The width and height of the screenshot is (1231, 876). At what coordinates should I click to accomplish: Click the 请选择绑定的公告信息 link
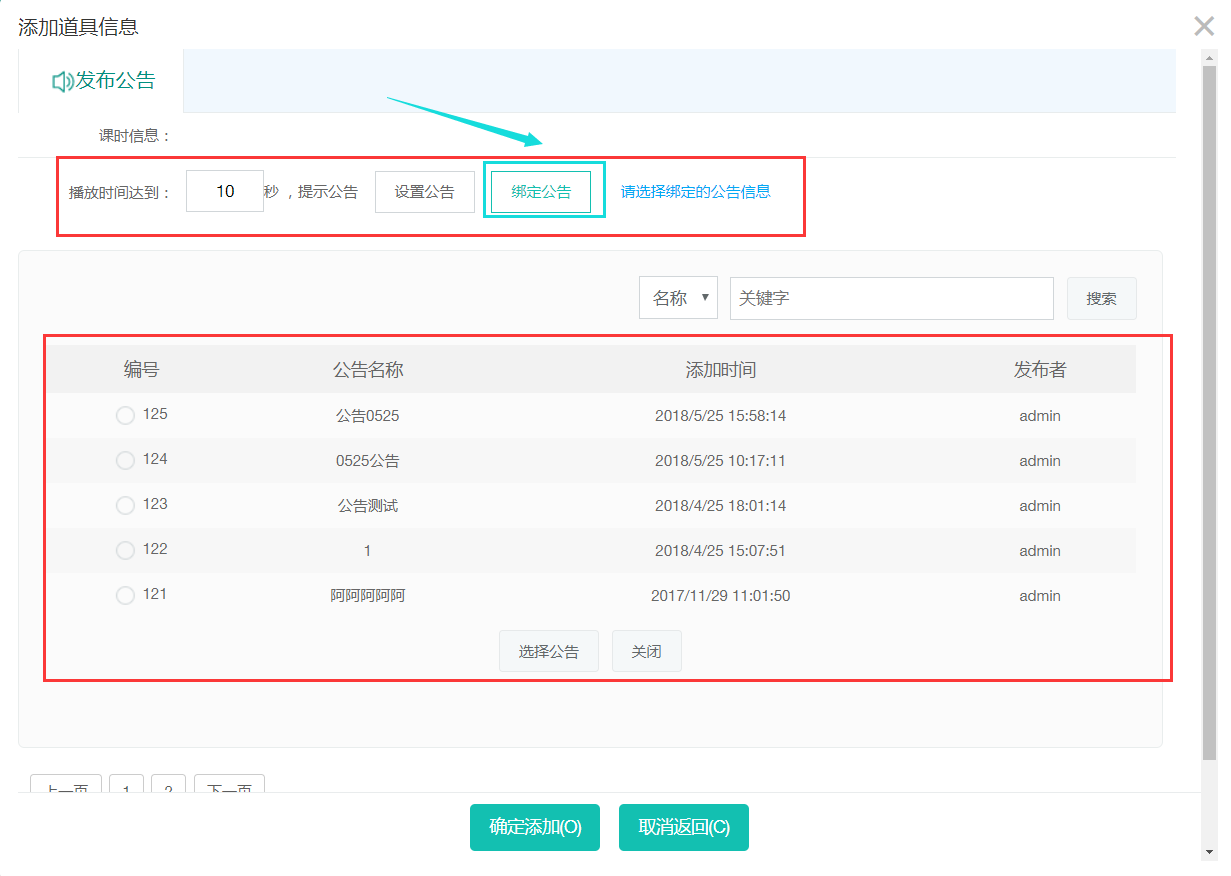pos(695,192)
